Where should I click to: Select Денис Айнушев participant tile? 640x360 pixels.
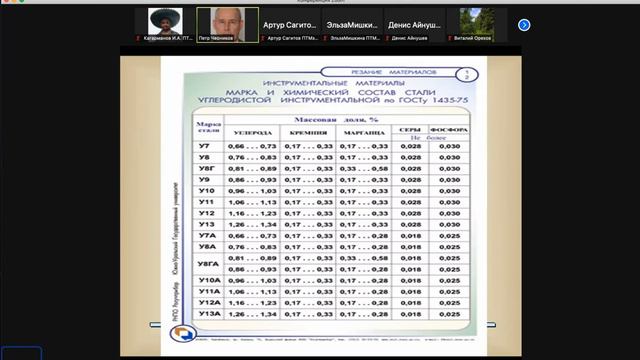414,24
